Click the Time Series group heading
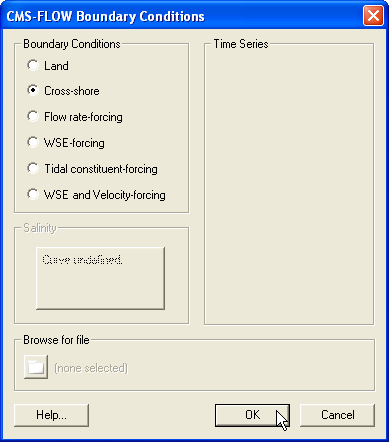This screenshot has height=442, width=389. pos(241,44)
